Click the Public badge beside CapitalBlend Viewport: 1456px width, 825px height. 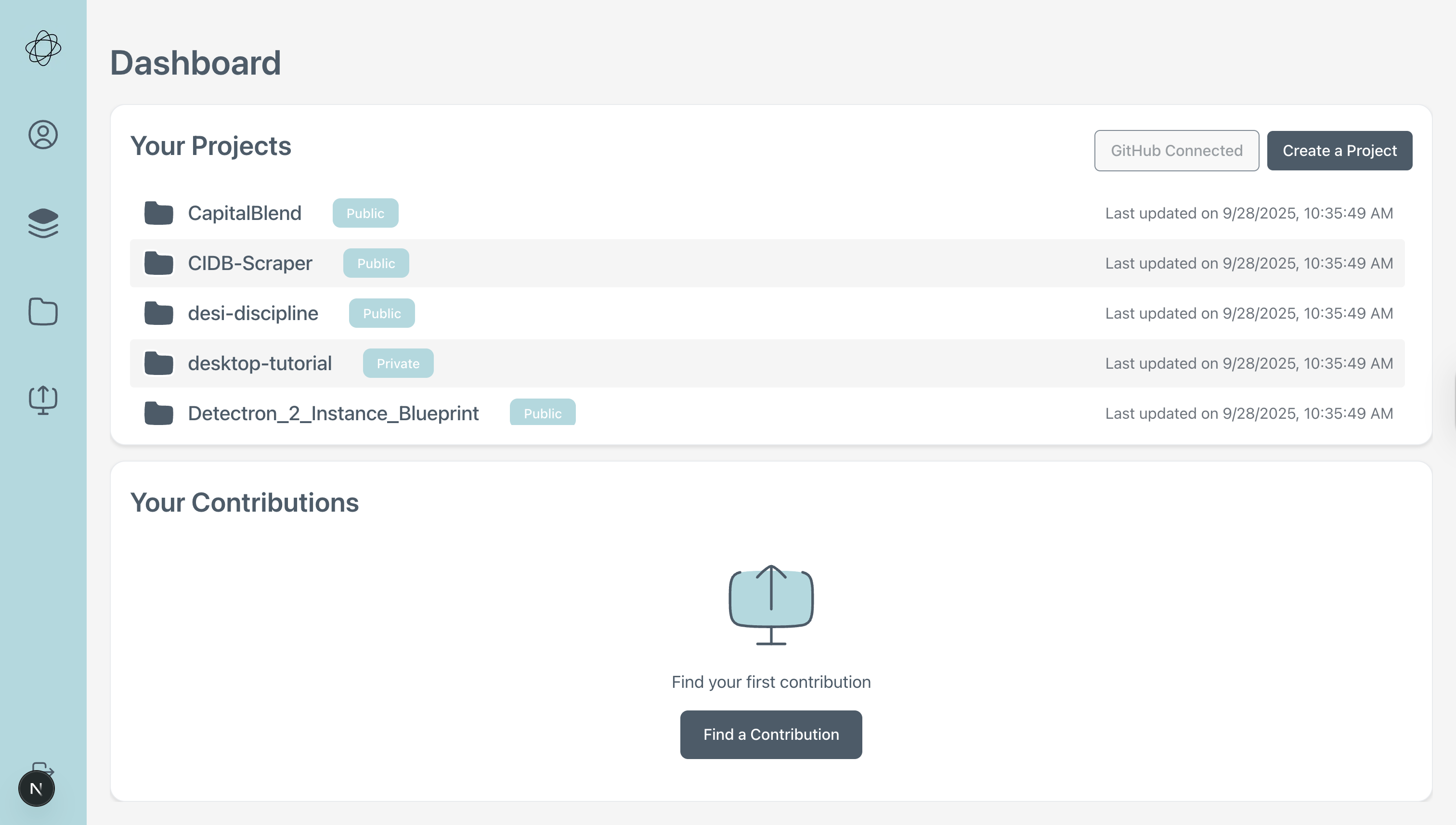pos(365,213)
